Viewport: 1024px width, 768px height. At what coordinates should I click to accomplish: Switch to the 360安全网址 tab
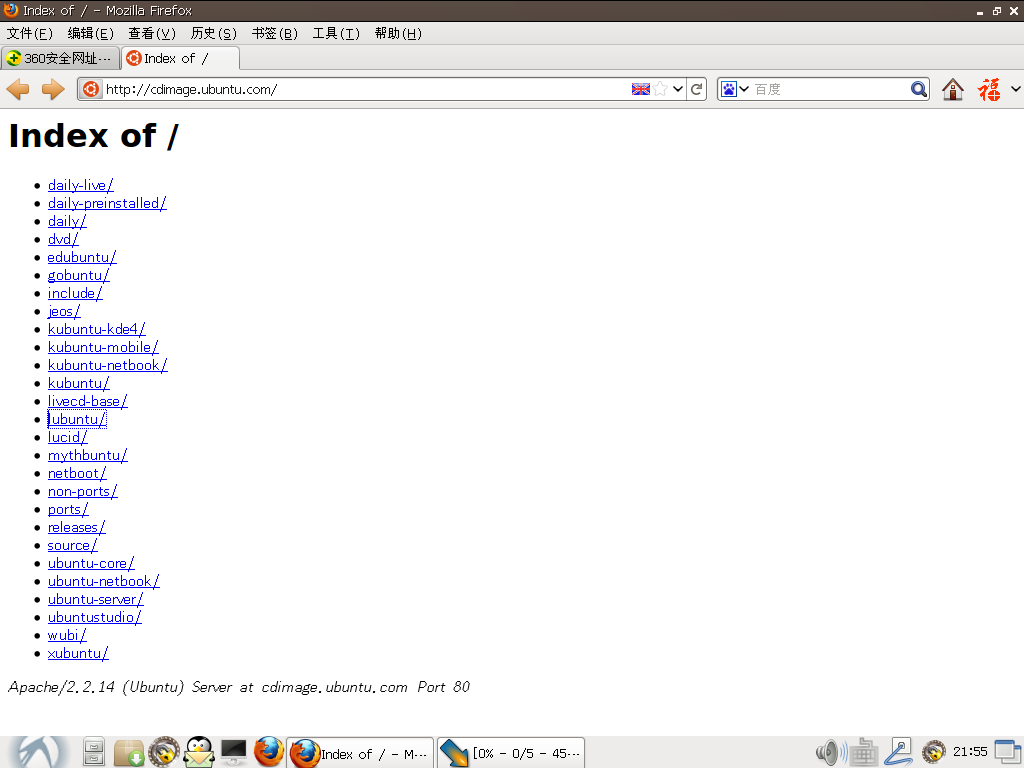click(60, 58)
